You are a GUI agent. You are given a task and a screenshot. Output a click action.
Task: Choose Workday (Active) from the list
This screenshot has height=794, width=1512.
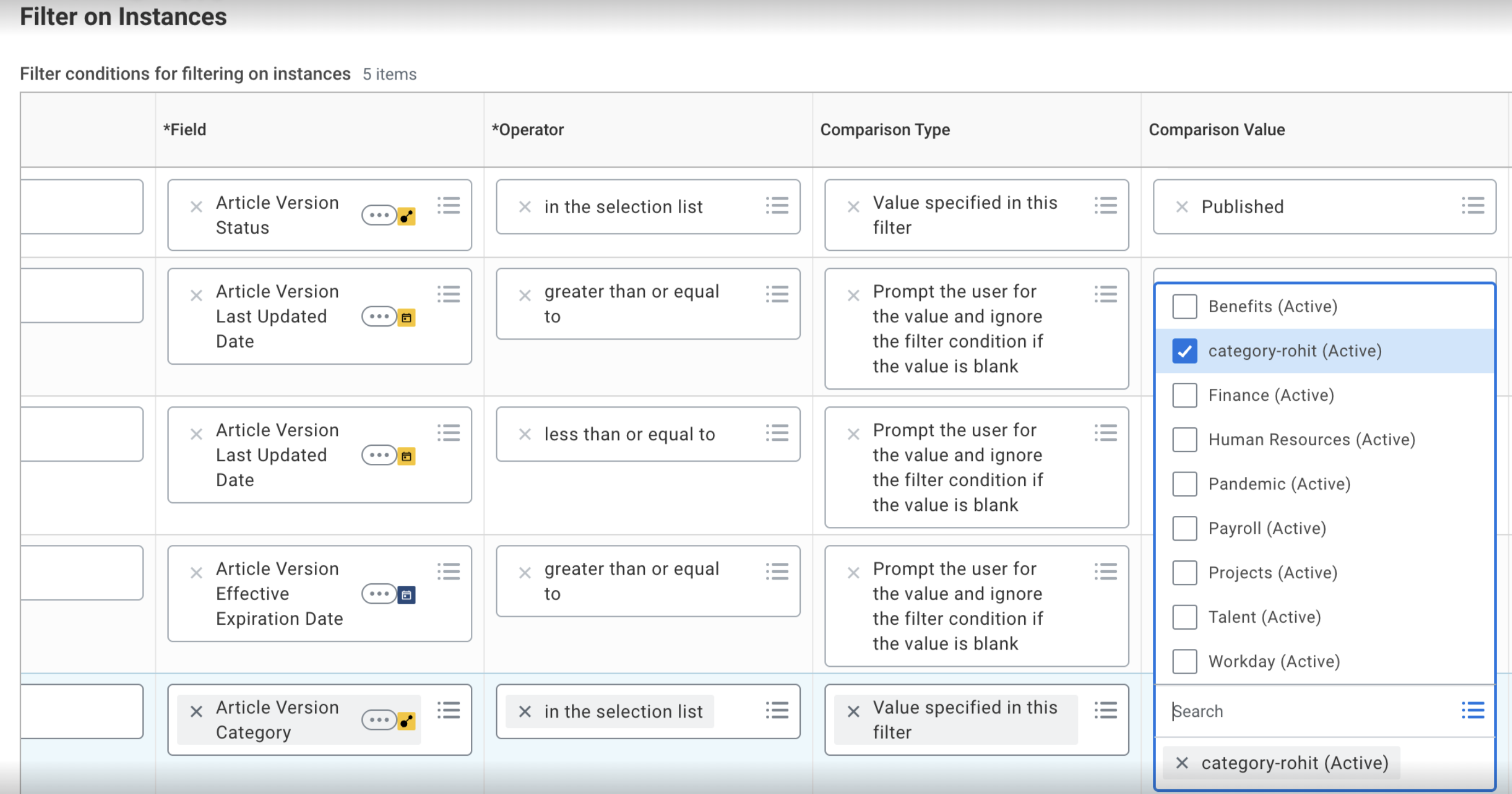tap(1273, 662)
